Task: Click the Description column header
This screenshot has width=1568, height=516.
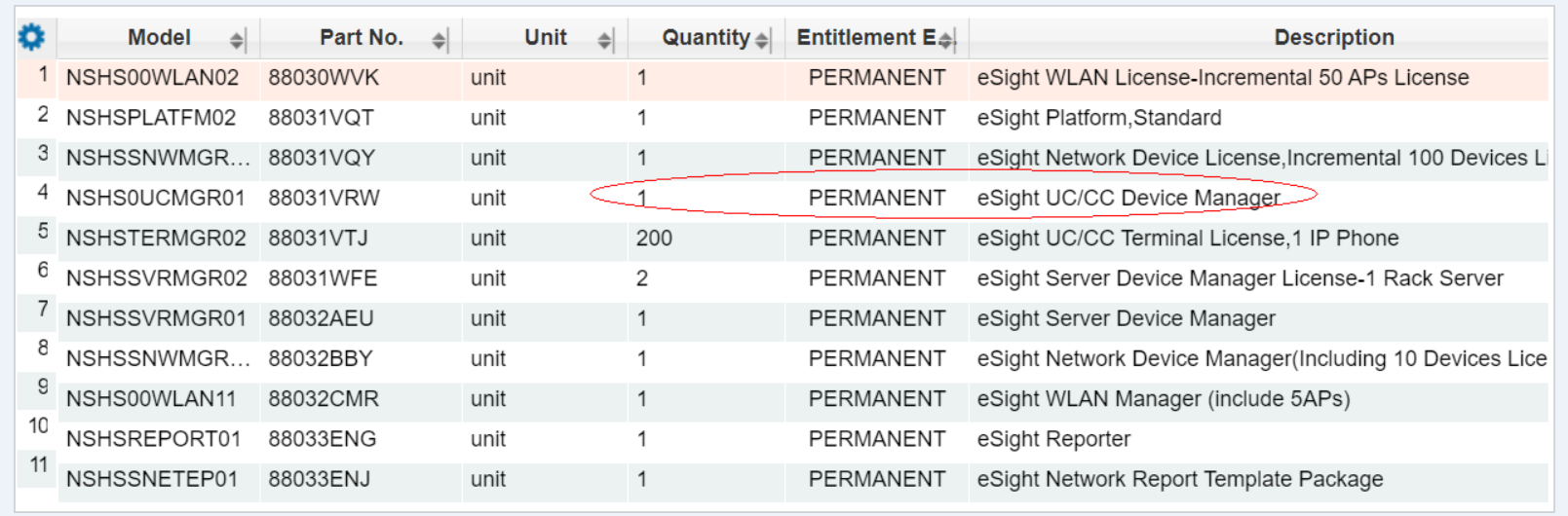Action: coord(1334,38)
